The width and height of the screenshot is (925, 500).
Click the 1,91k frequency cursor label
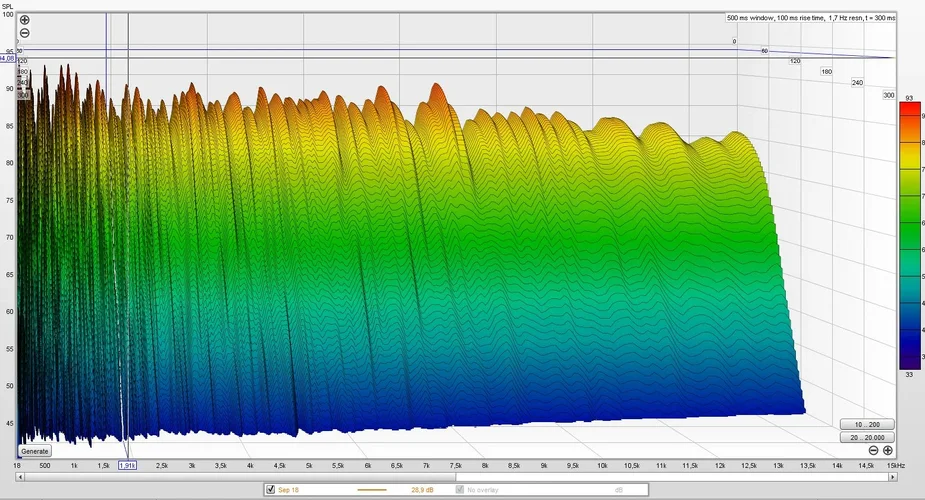pos(127,466)
